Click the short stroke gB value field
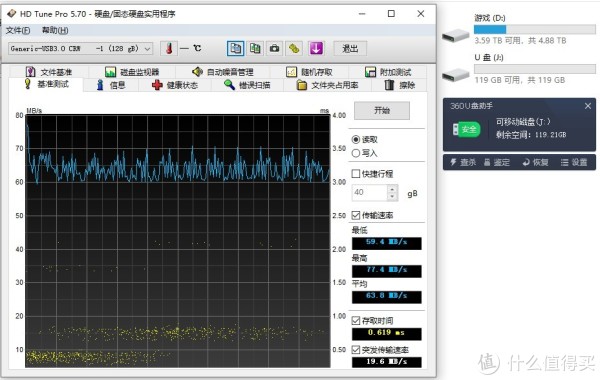This screenshot has height=380, width=600. tap(370, 192)
